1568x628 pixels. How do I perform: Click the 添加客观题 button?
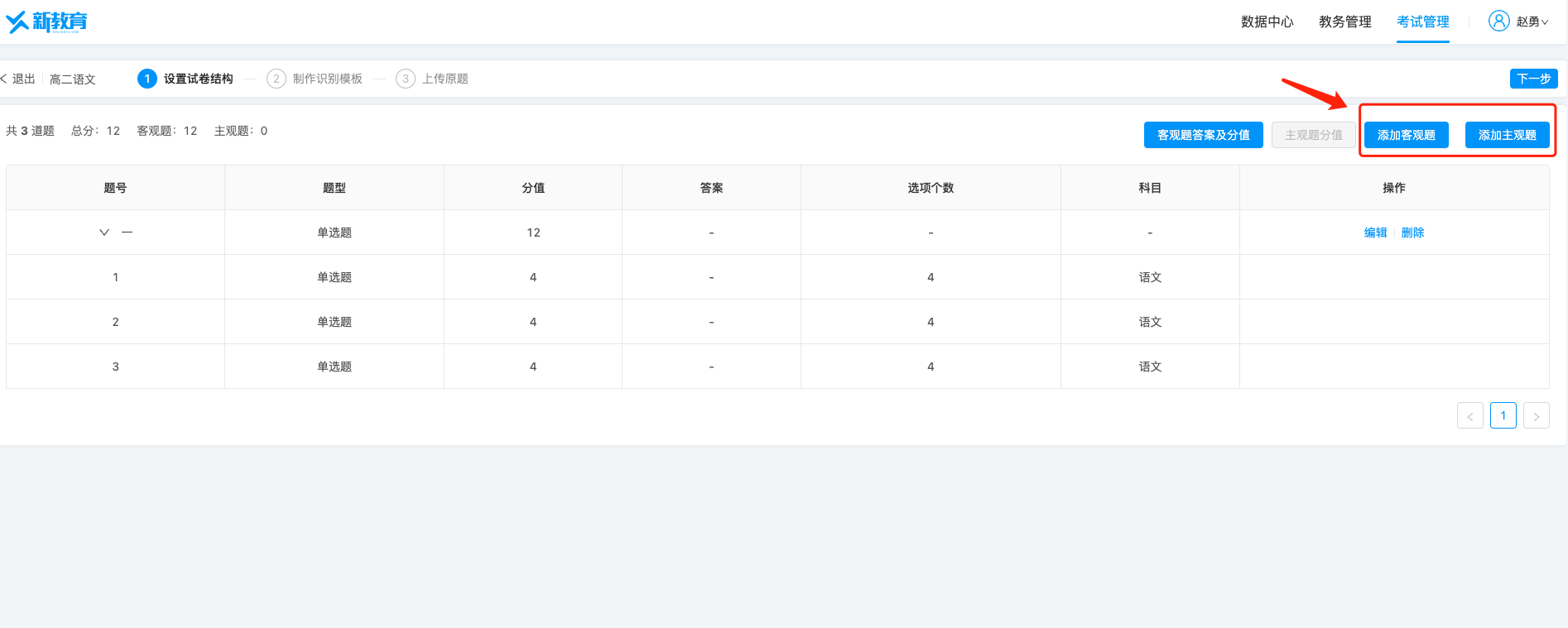[x=1406, y=135]
